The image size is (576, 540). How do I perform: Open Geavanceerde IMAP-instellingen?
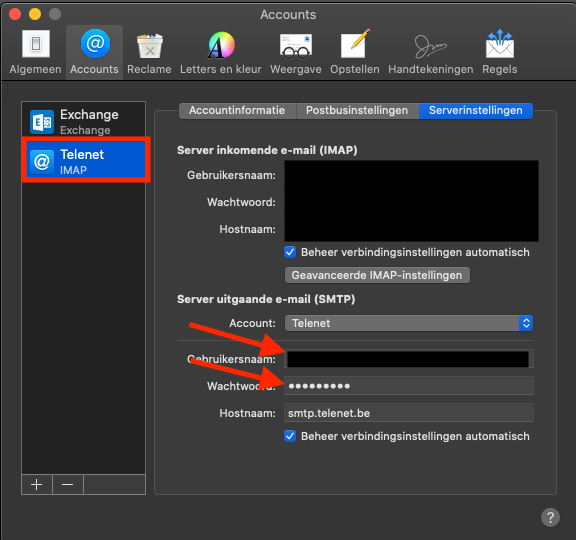coord(377,275)
